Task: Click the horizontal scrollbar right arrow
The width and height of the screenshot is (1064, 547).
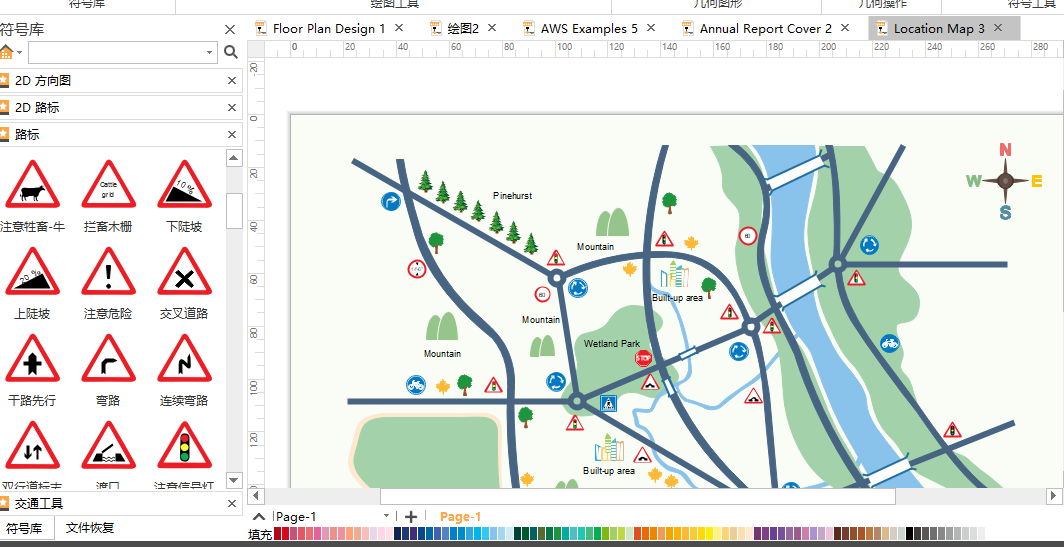Action: click(1054, 496)
